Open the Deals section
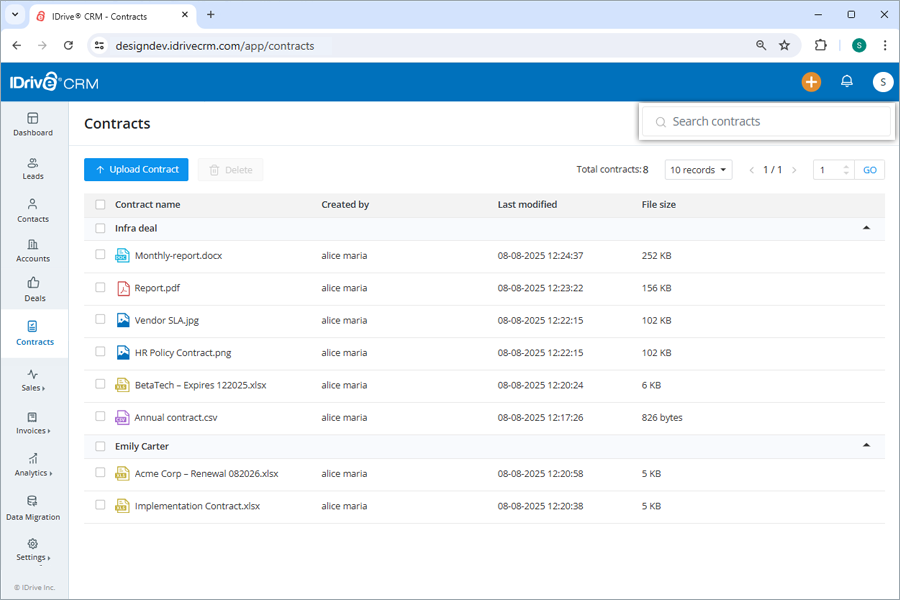The height and width of the screenshot is (600, 900). tap(33, 290)
